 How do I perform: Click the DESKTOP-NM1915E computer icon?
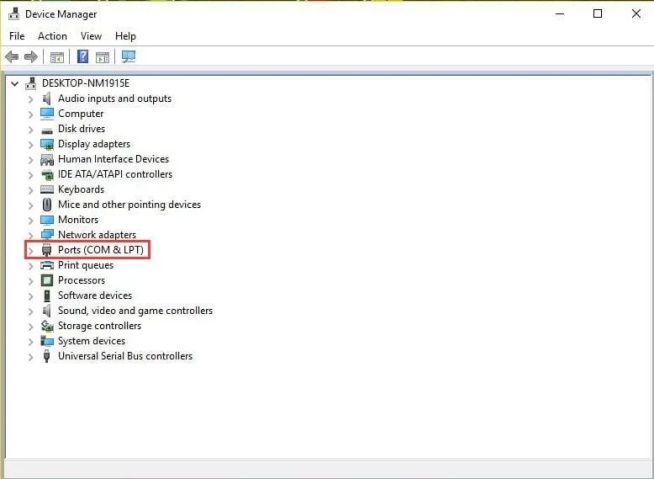(x=30, y=83)
